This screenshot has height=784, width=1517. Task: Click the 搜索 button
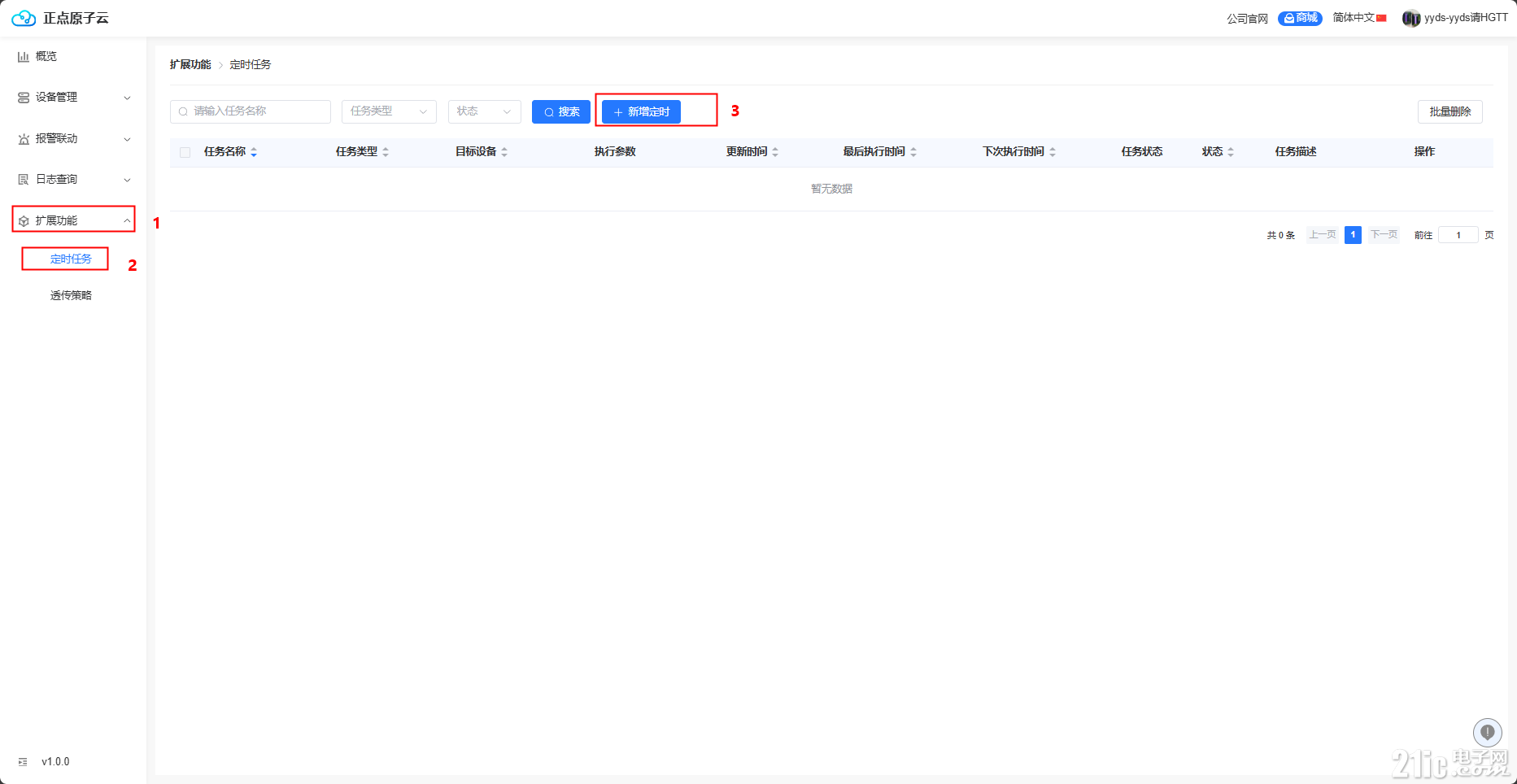[561, 111]
